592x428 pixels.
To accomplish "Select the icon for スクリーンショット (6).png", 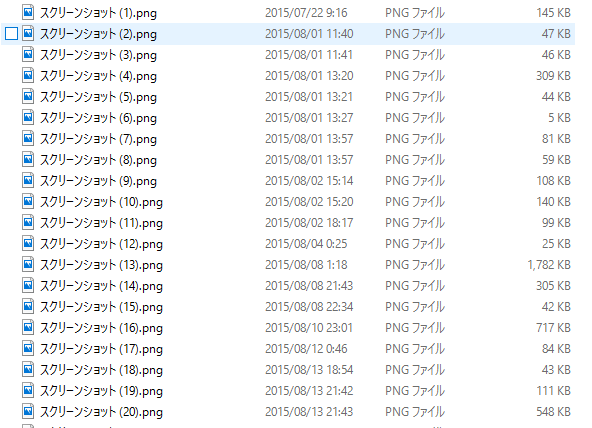I will click(x=28, y=118).
